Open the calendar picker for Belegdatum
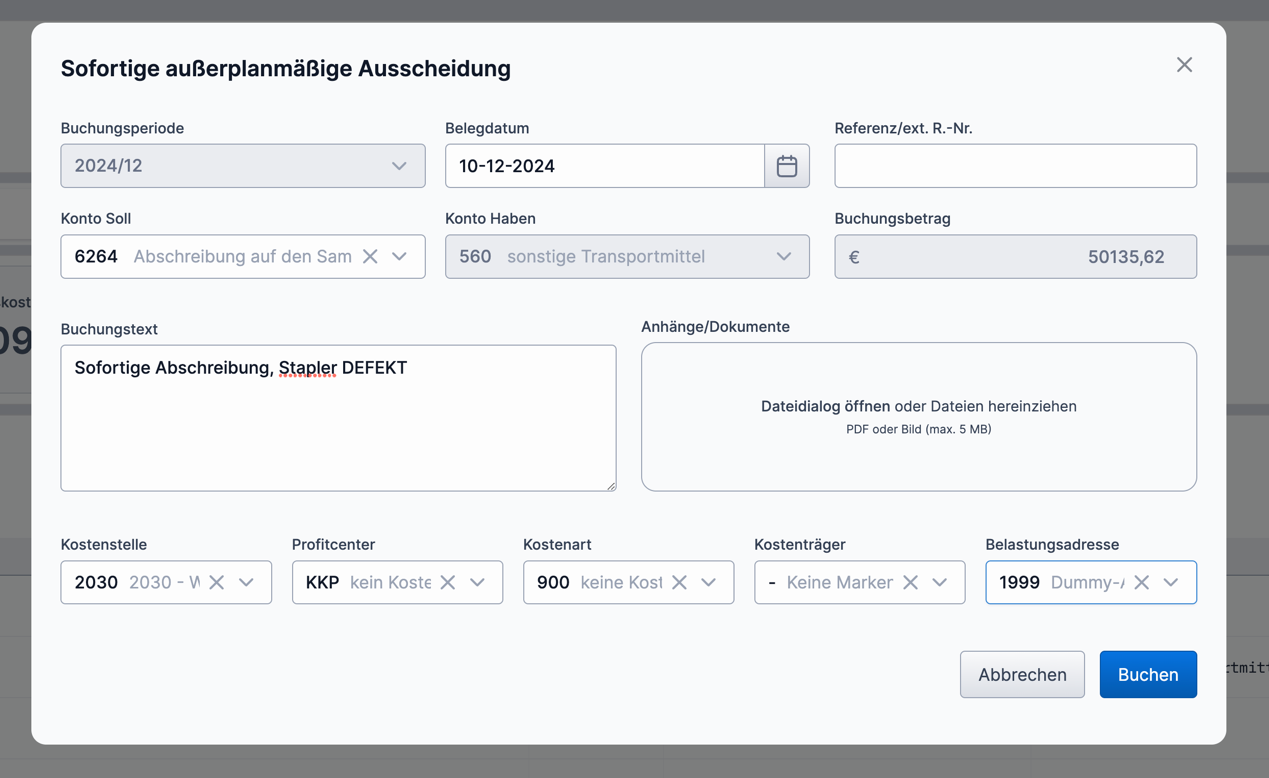The height and width of the screenshot is (778, 1269). [x=787, y=165]
